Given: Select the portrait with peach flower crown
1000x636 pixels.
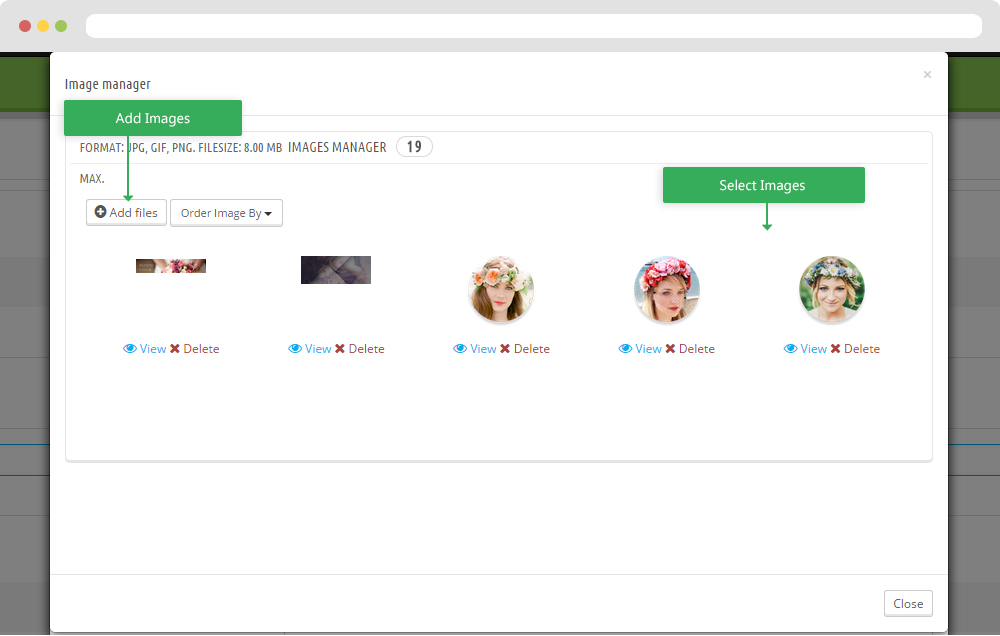Looking at the screenshot, I should pos(501,289).
